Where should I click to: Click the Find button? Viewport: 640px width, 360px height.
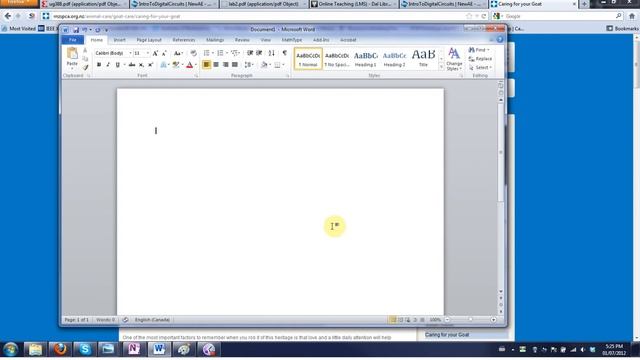[479, 50]
